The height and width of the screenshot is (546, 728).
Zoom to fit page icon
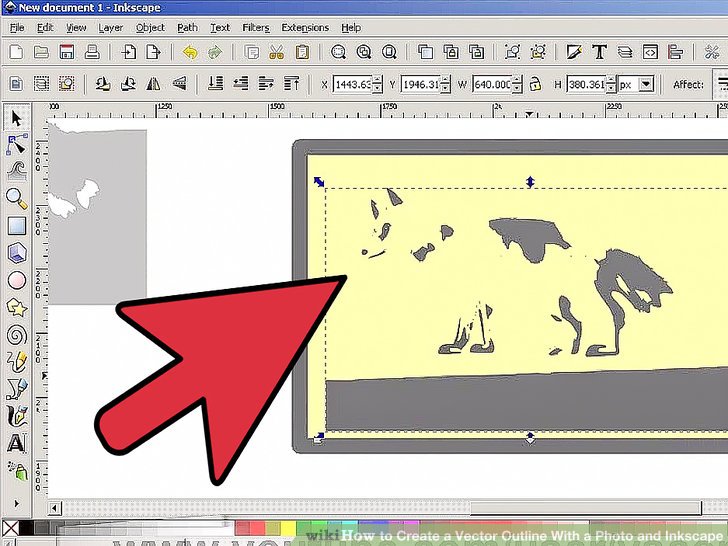389,52
